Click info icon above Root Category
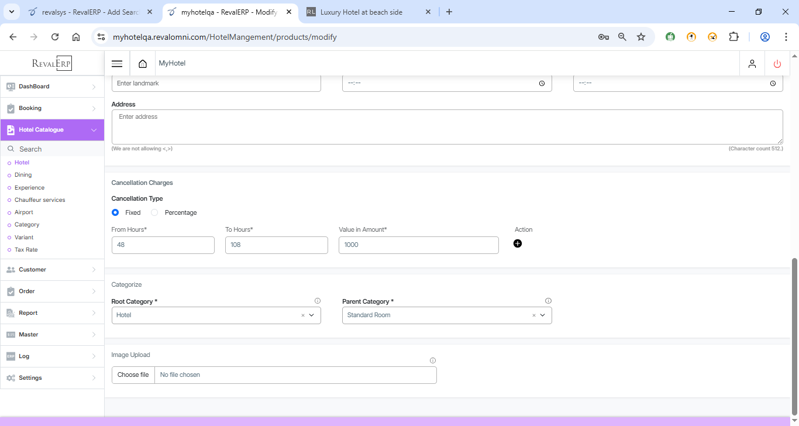The image size is (799, 426). (x=318, y=301)
